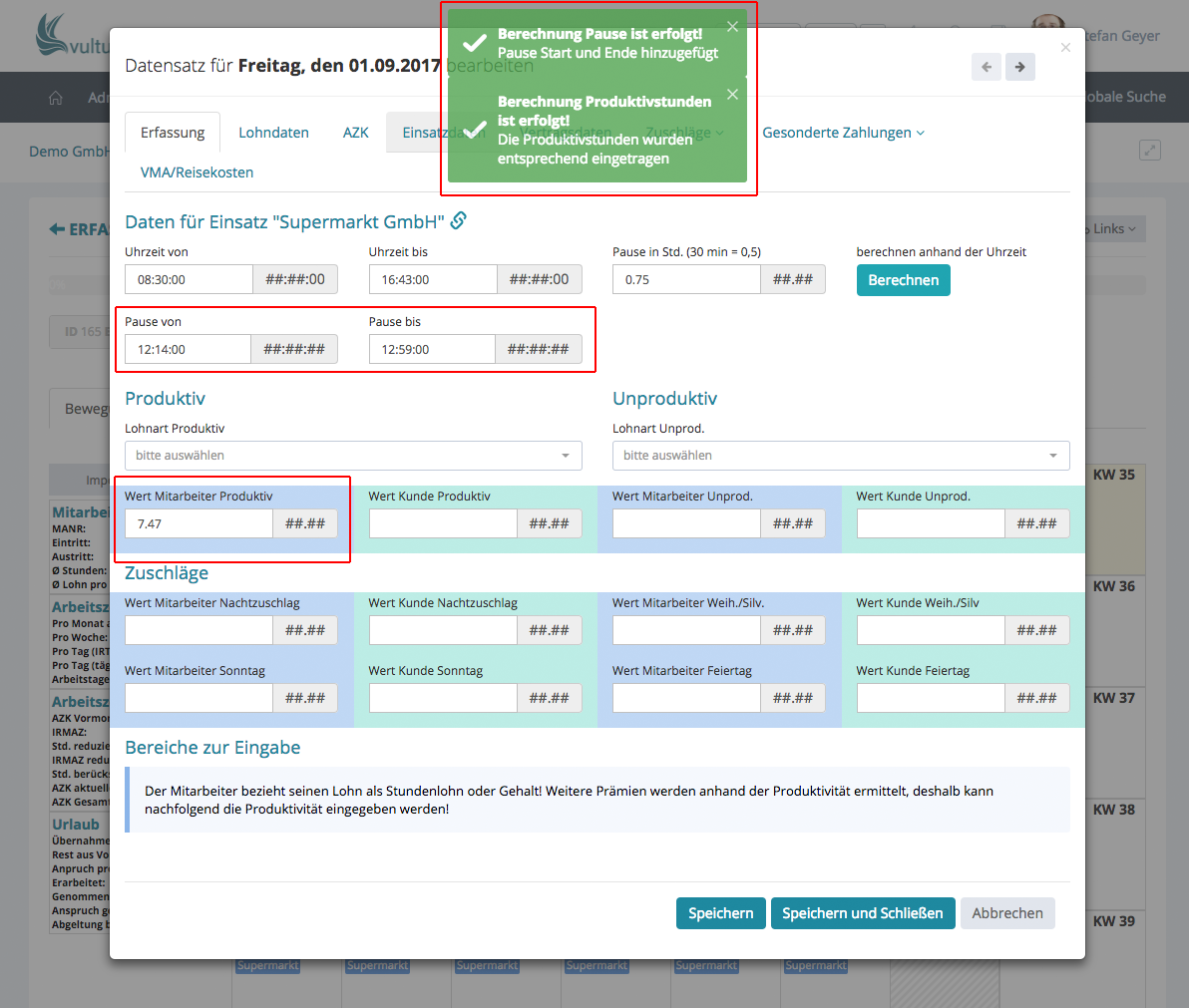Click the Speichern button
1189x1008 pixels.
coord(720,913)
